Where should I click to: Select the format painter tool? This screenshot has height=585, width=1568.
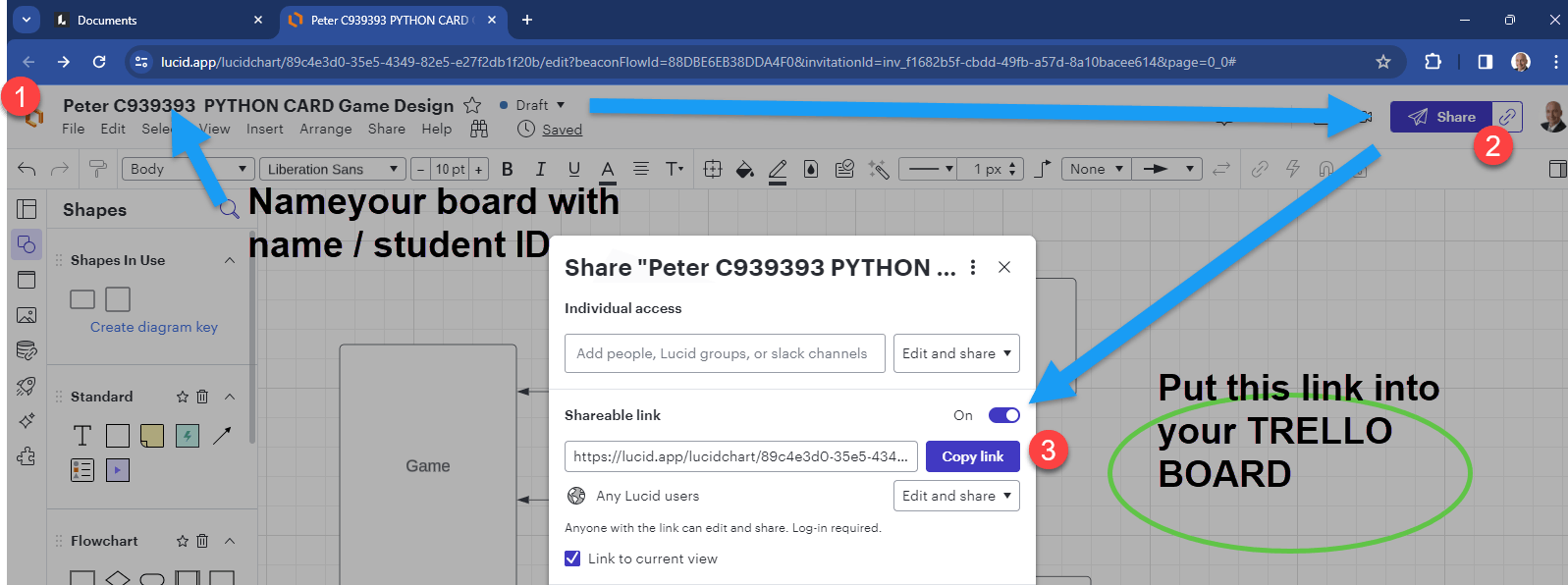[x=97, y=169]
